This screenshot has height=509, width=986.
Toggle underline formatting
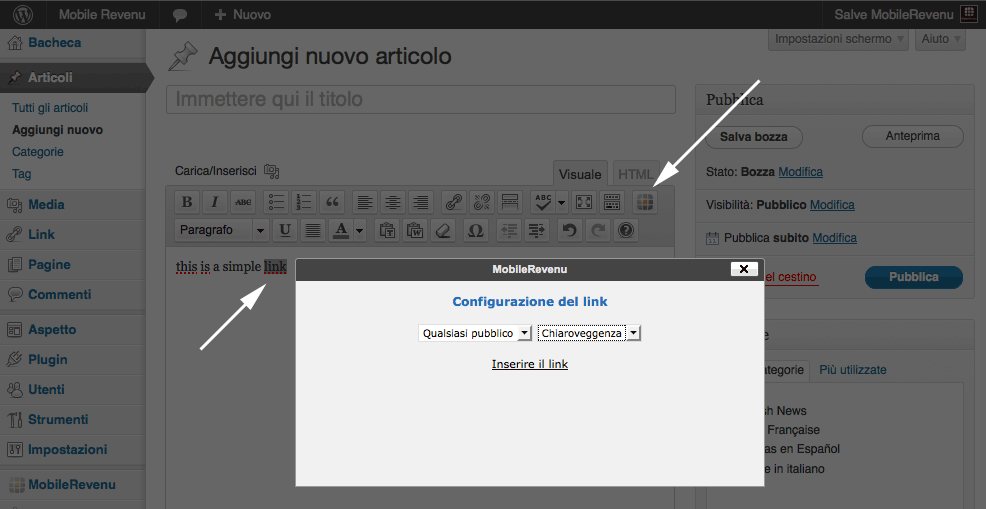285,230
